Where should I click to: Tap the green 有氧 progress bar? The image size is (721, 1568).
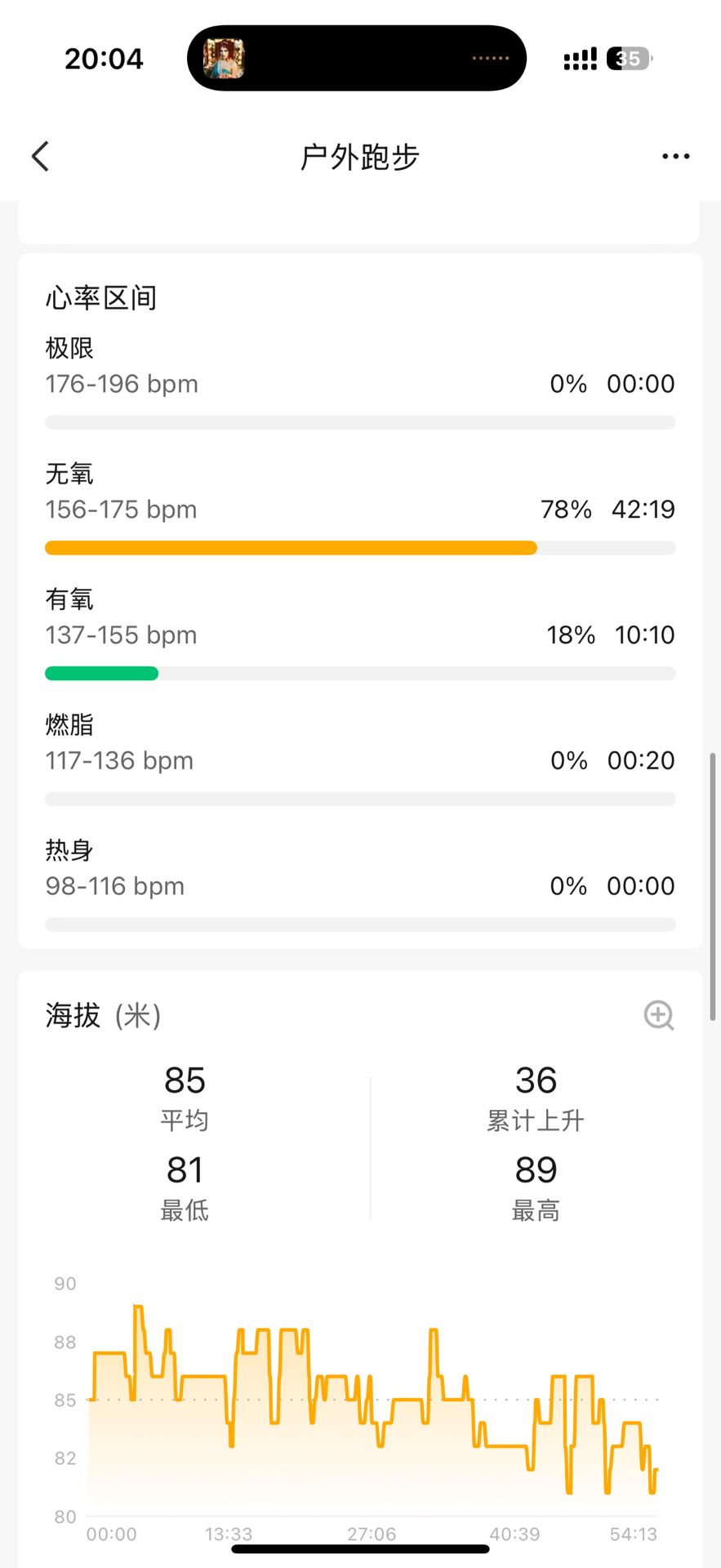click(x=102, y=674)
